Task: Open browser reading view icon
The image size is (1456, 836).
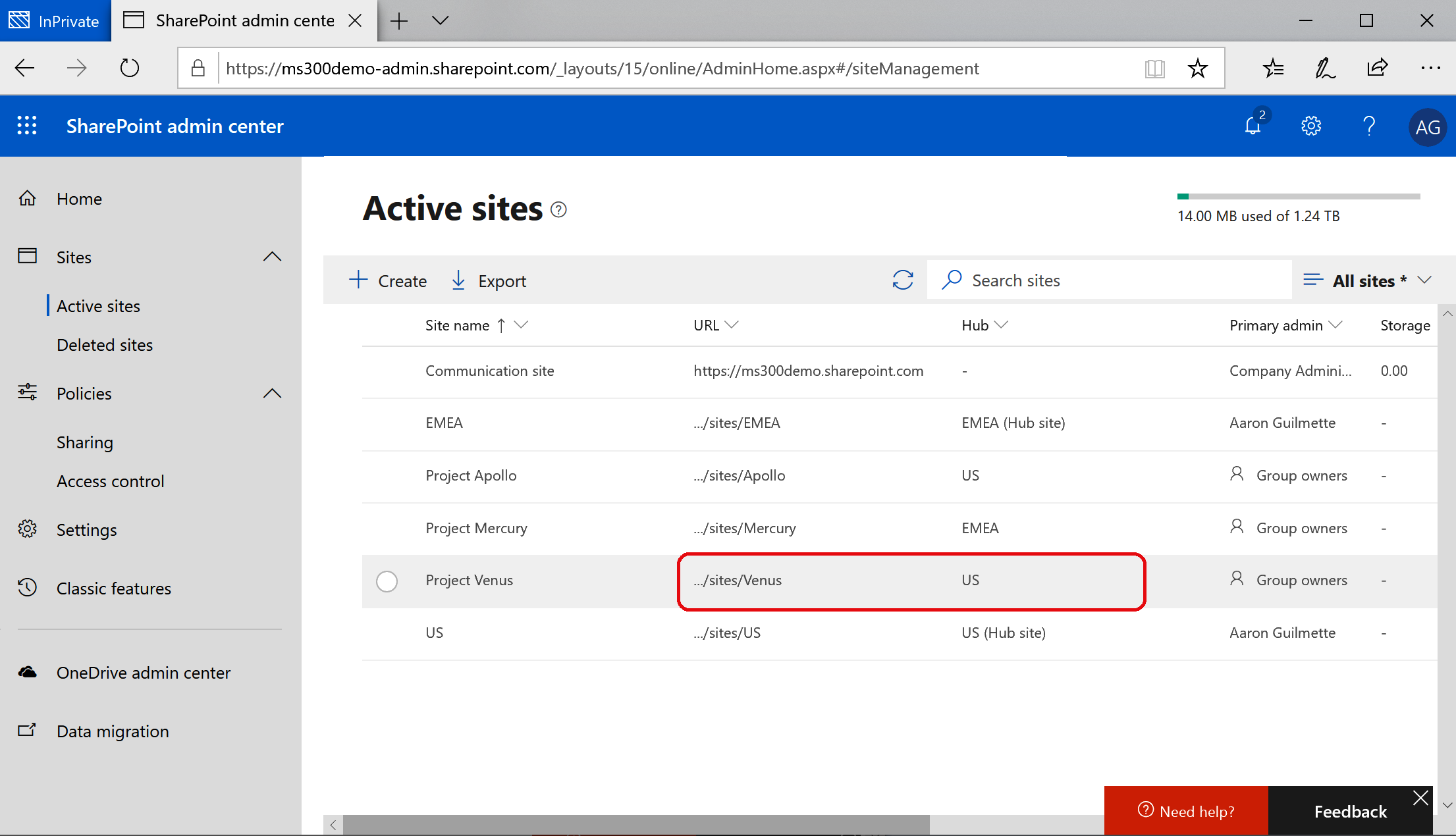Action: point(1154,68)
